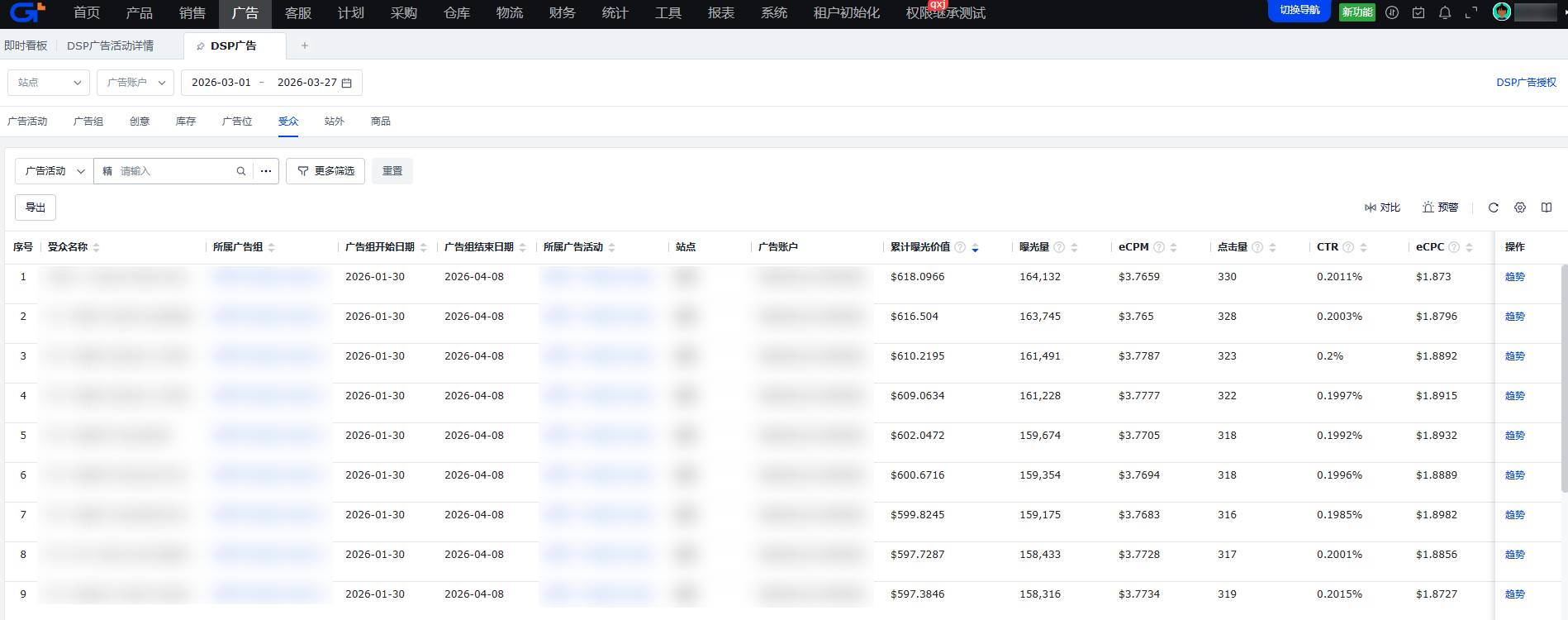Click the 请输入 search input field
1568x620 pixels.
[x=173, y=171]
